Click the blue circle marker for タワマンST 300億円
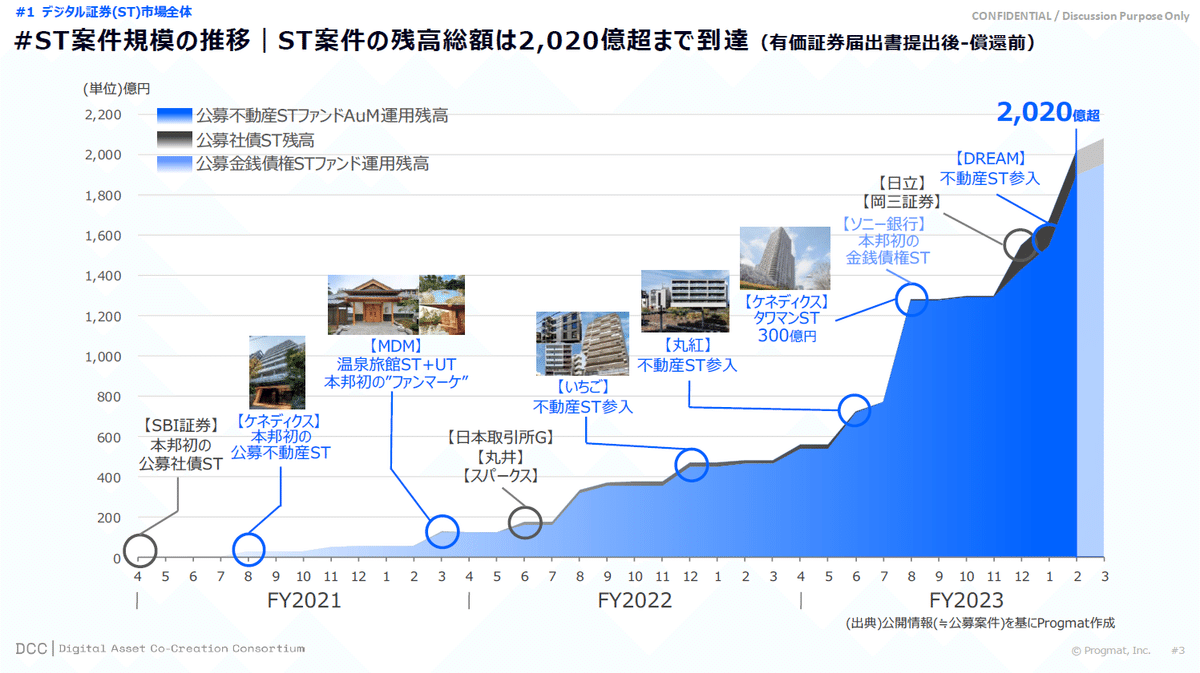This screenshot has height=673, width=1200. pos(912,298)
